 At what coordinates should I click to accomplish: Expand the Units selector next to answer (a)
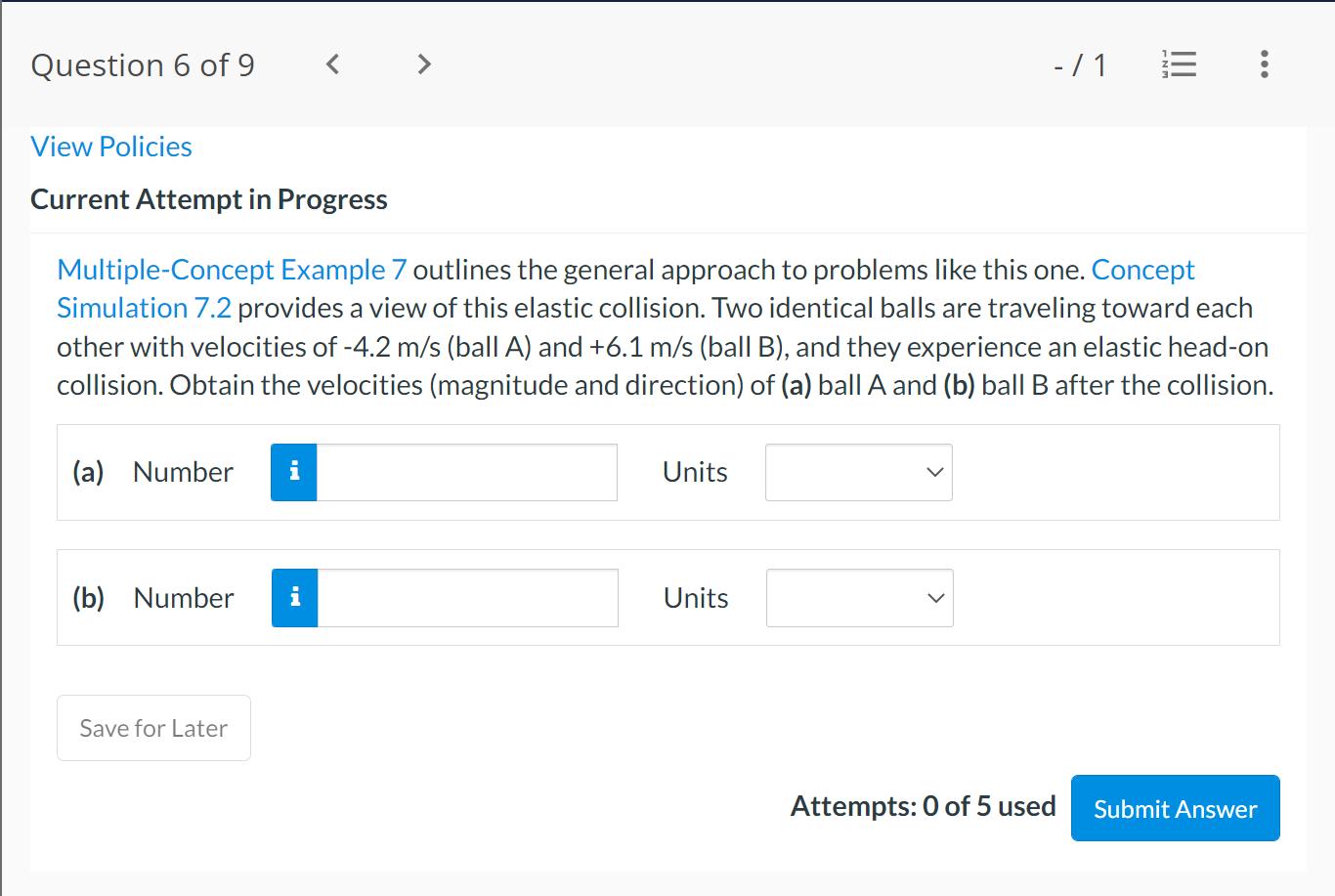tap(858, 472)
